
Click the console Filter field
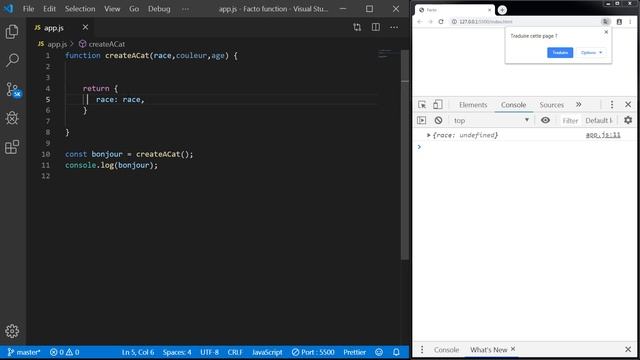coord(570,120)
